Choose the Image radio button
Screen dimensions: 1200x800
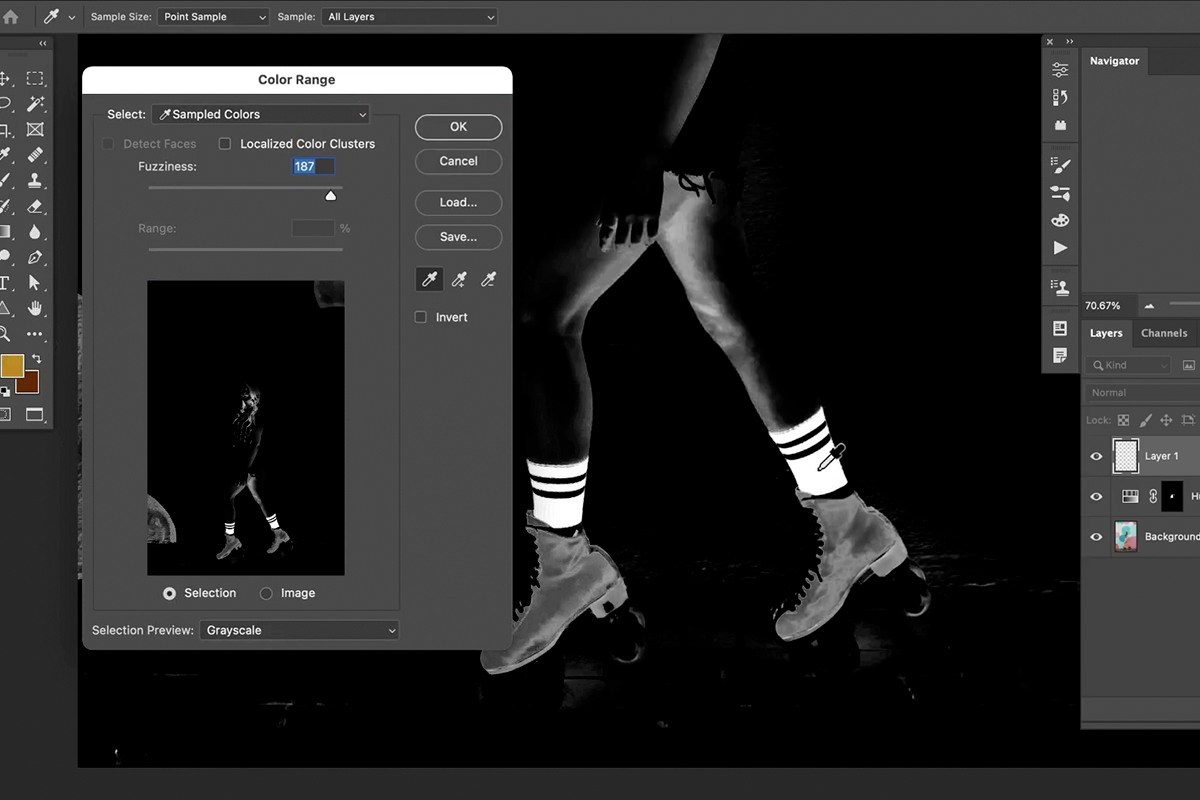pos(266,593)
